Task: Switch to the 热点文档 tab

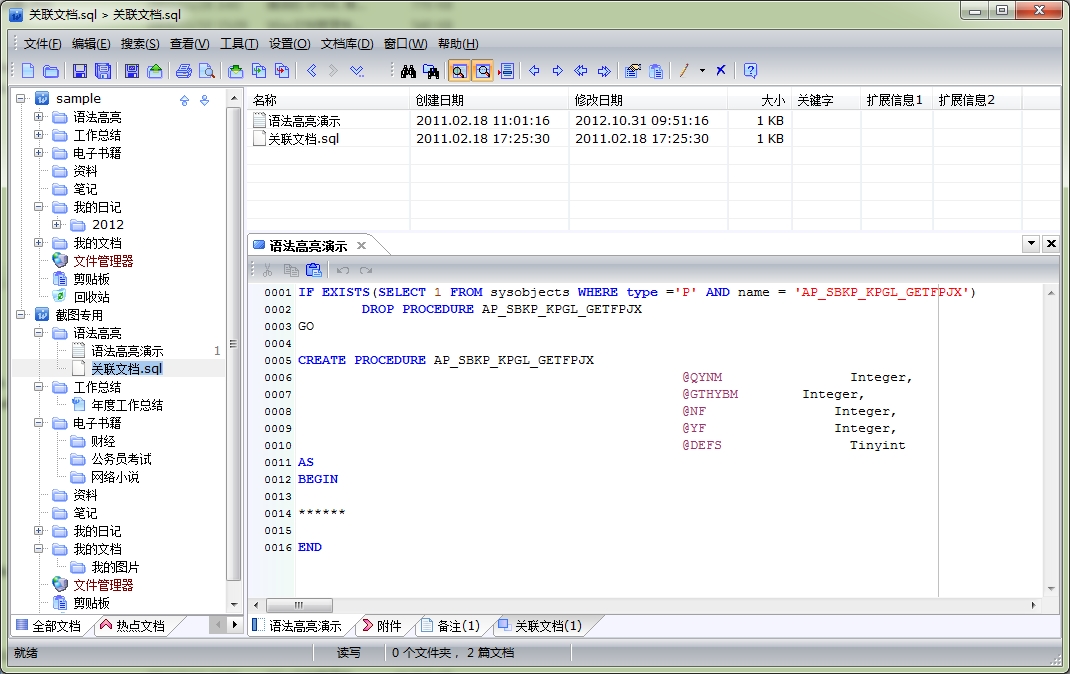Action: click(x=133, y=626)
